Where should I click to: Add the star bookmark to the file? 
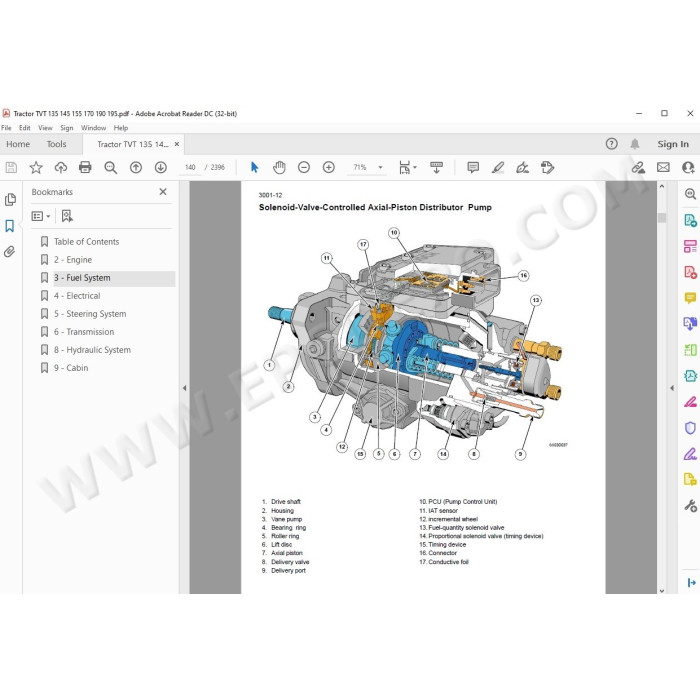click(36, 167)
